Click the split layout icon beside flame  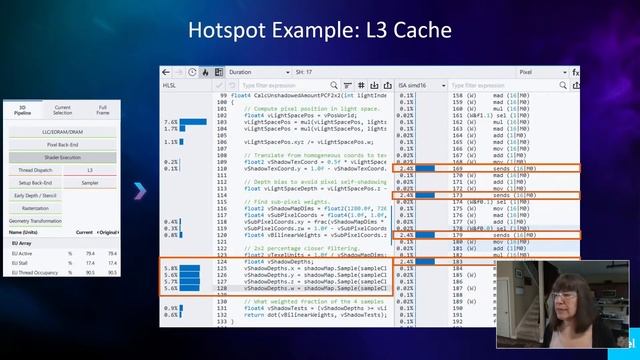click(219, 72)
